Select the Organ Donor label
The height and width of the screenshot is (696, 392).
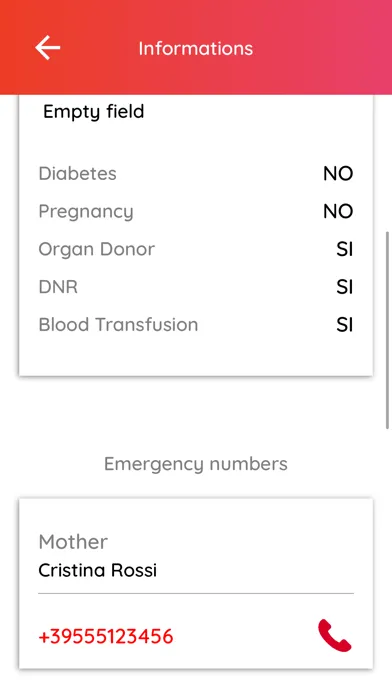[x=97, y=249]
